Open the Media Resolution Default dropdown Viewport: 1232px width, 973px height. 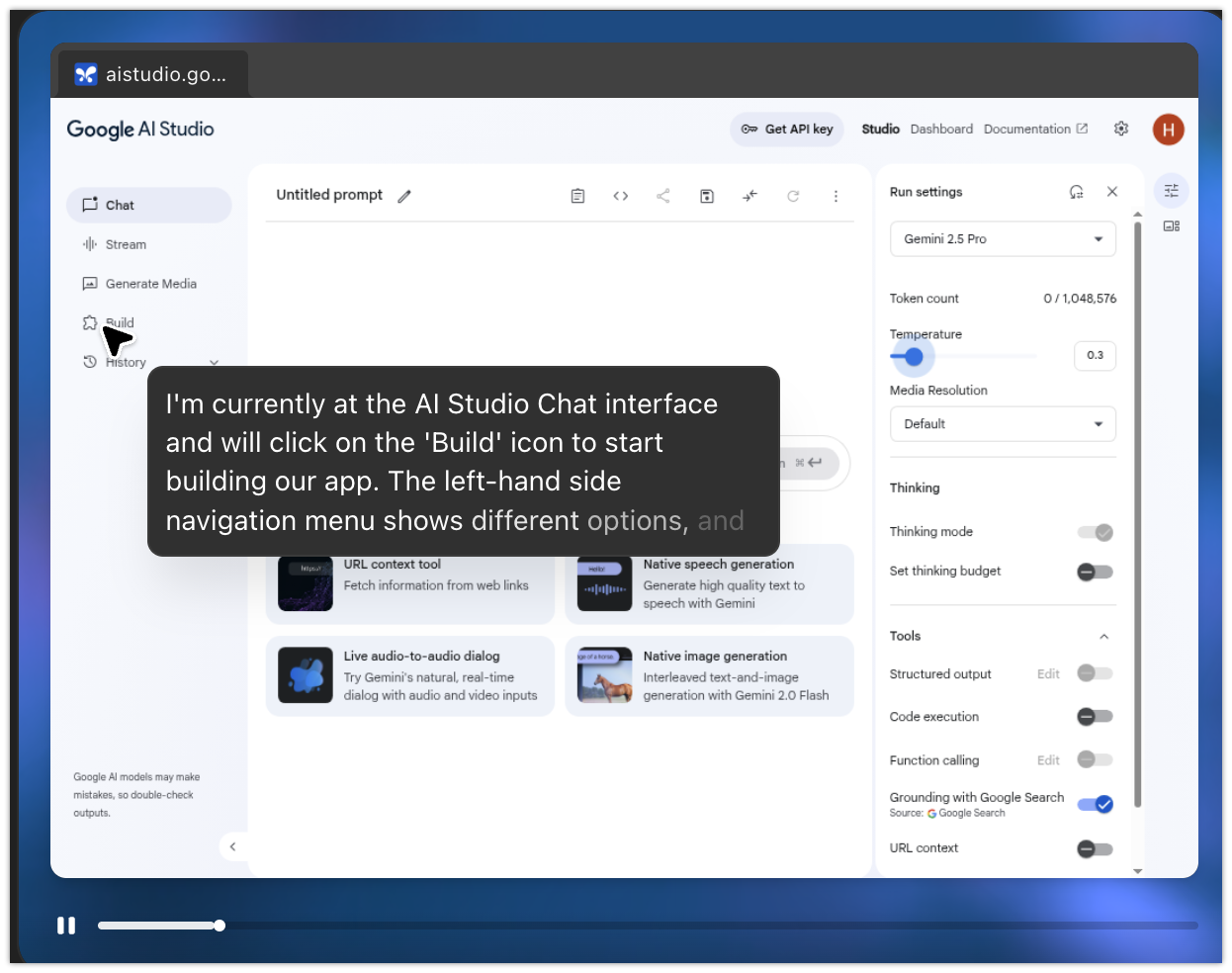(x=1004, y=424)
